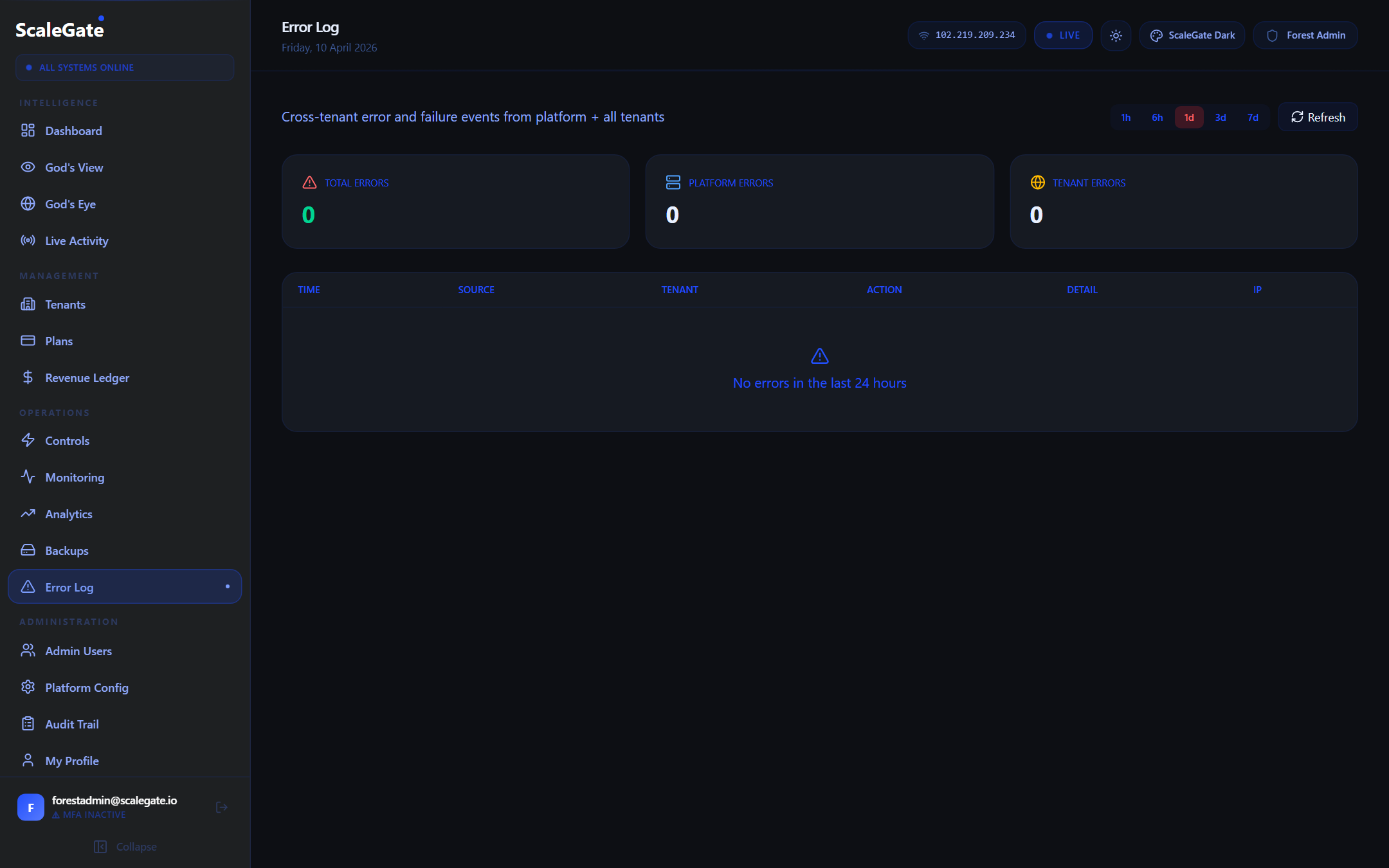
Task: Select the 1h time range
Action: click(1125, 117)
